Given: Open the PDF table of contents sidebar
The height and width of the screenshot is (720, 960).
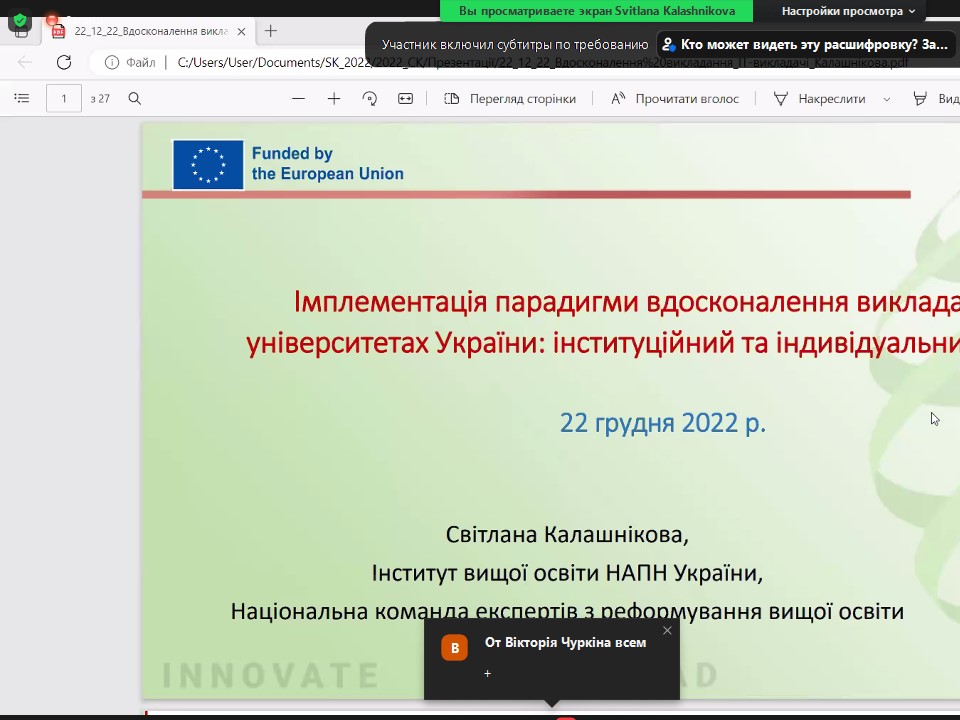Looking at the screenshot, I should pyautogui.click(x=22, y=99).
